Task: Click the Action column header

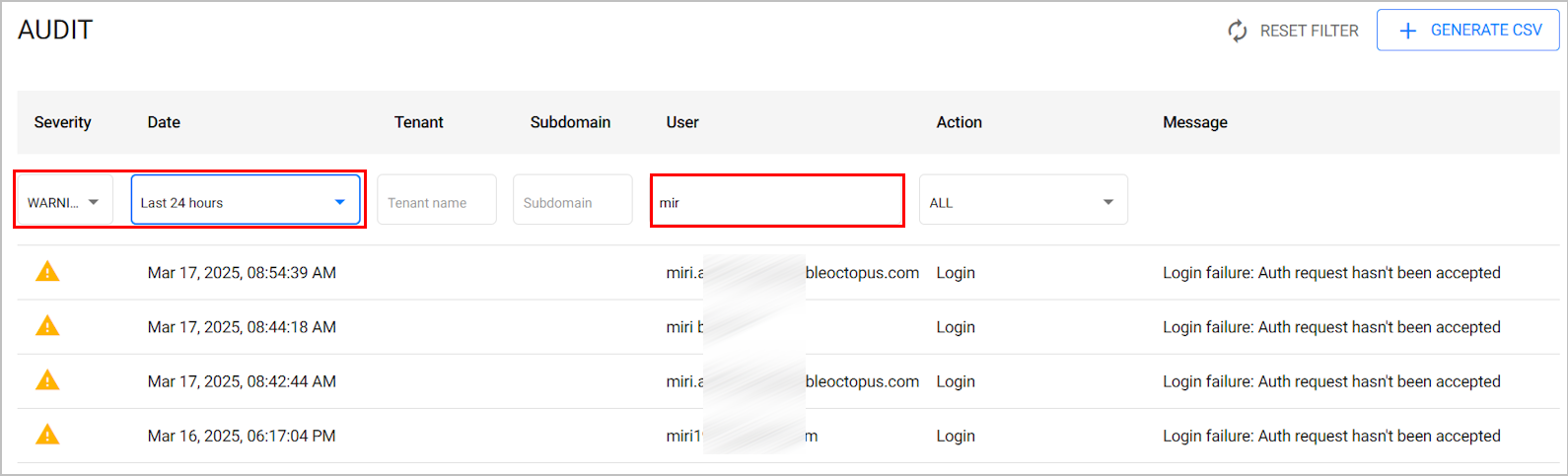Action: [x=960, y=122]
